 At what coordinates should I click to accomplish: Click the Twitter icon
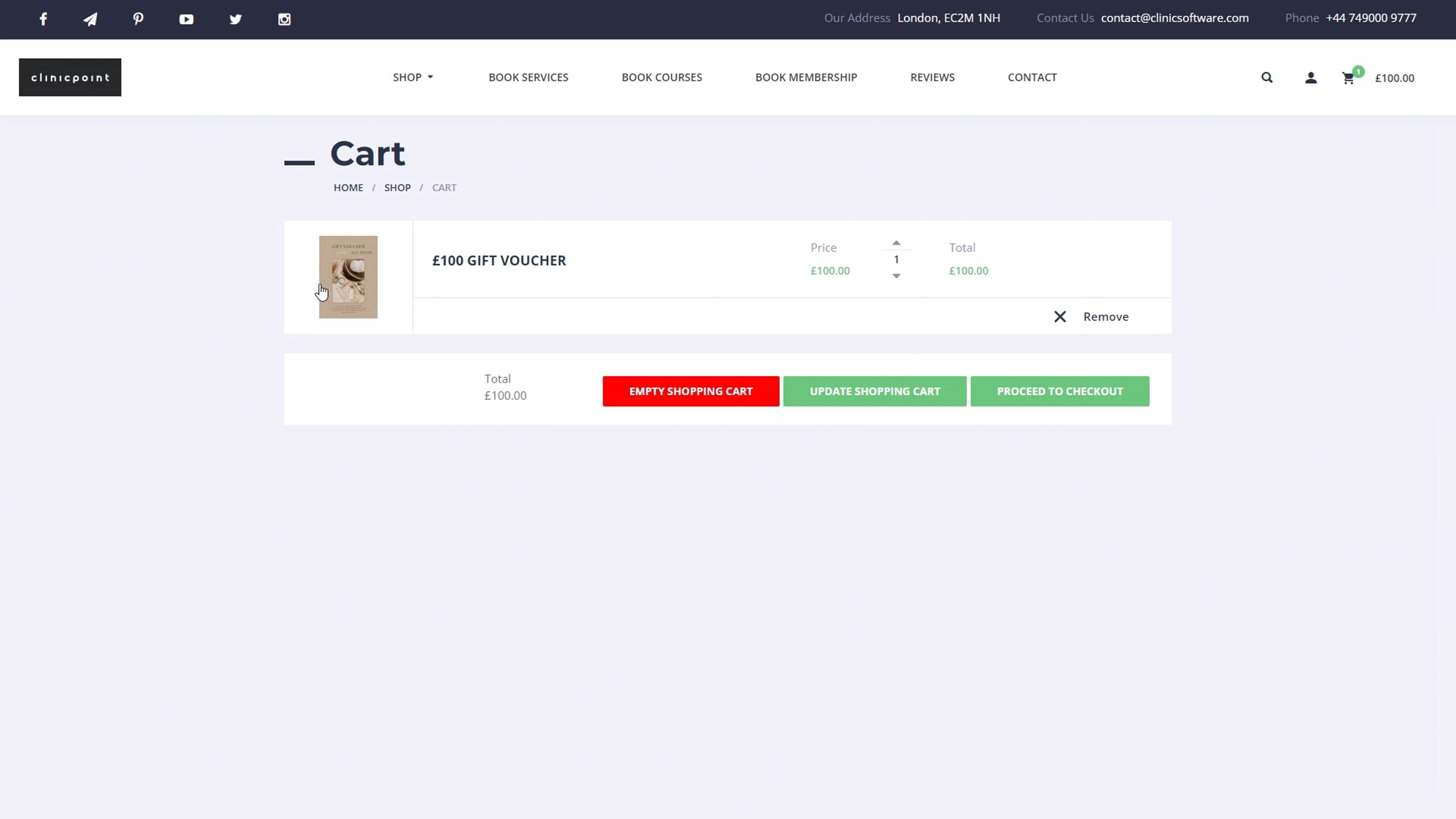pos(235,19)
